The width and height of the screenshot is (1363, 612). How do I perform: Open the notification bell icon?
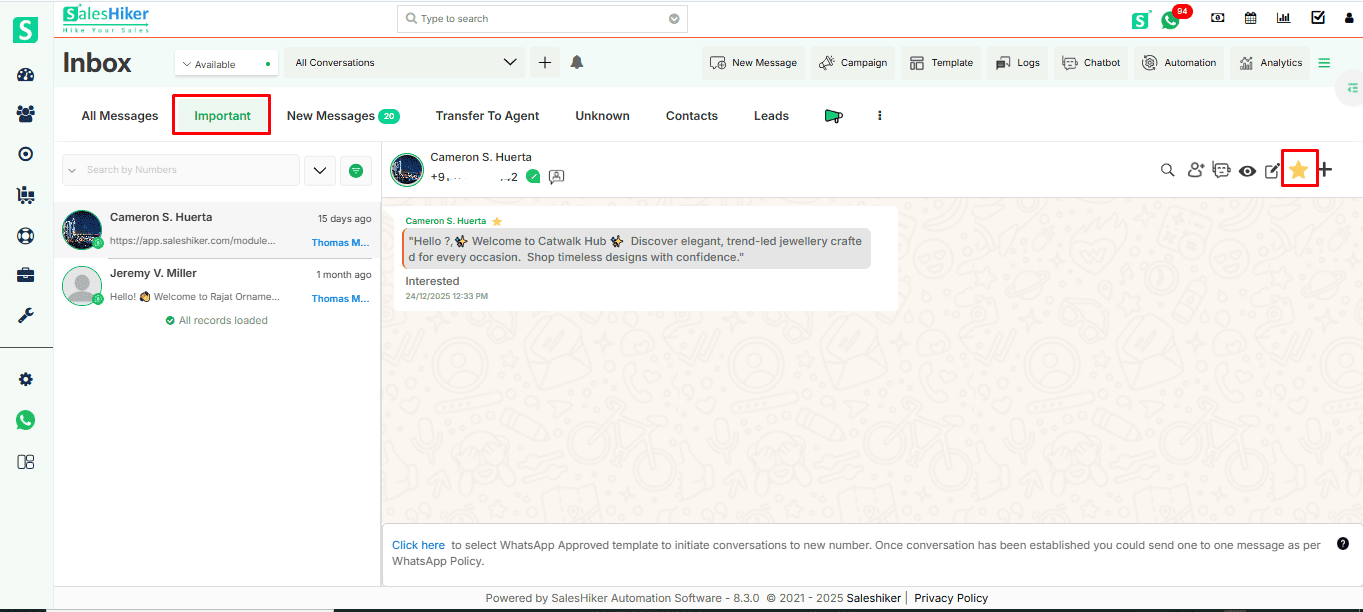(x=577, y=62)
